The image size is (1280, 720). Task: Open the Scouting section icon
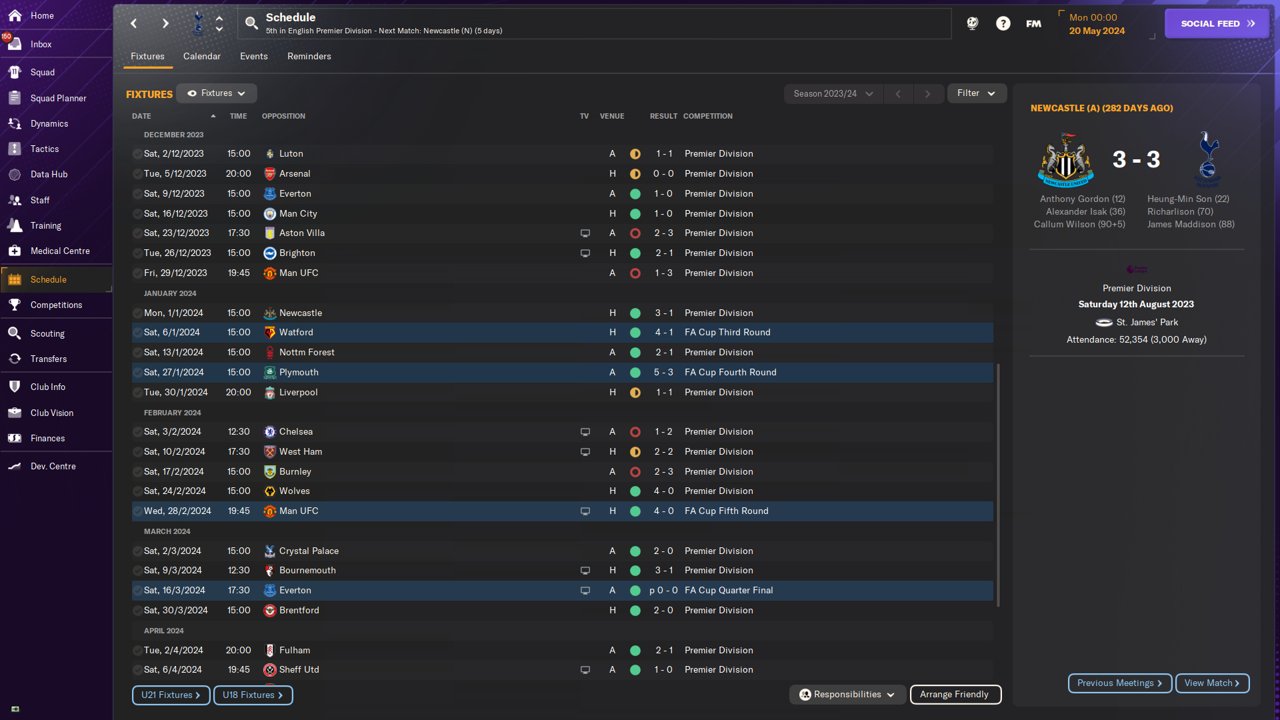[x=14, y=333]
